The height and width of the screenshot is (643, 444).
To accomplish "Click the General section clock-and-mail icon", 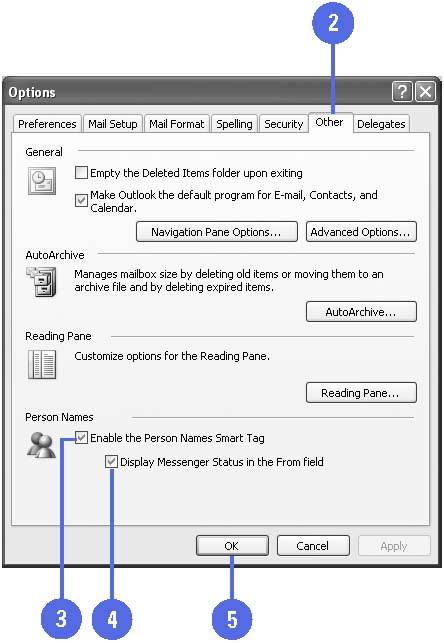I will pos(42,181).
